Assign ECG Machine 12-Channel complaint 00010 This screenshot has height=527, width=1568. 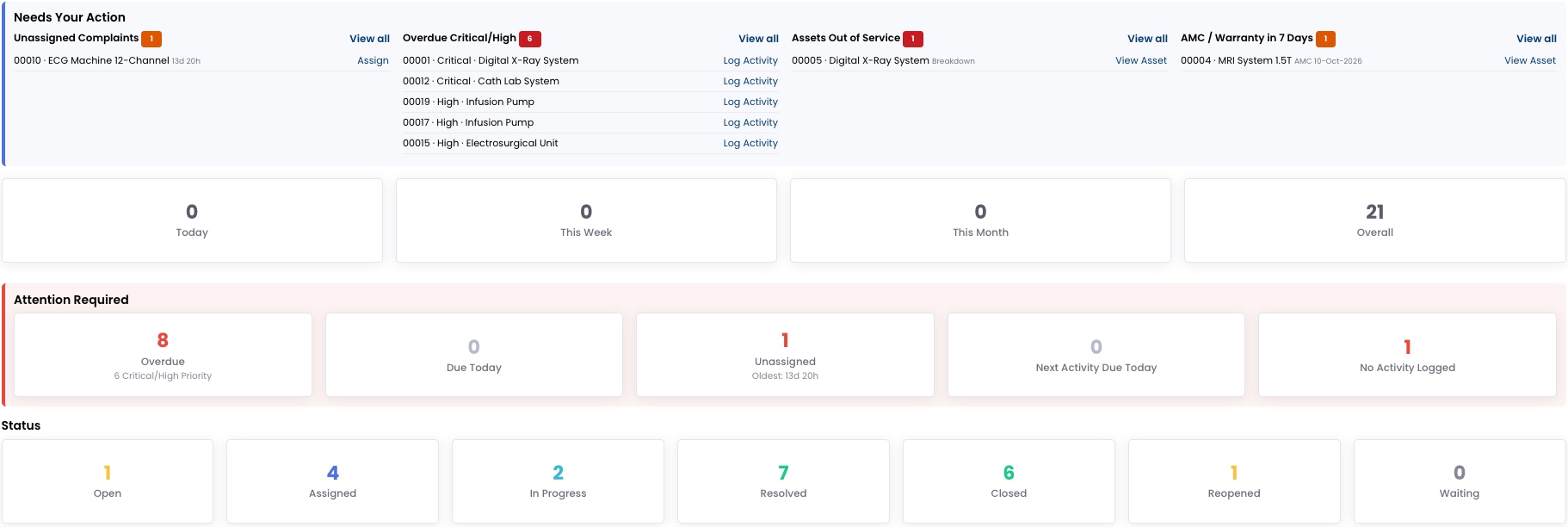click(x=373, y=60)
